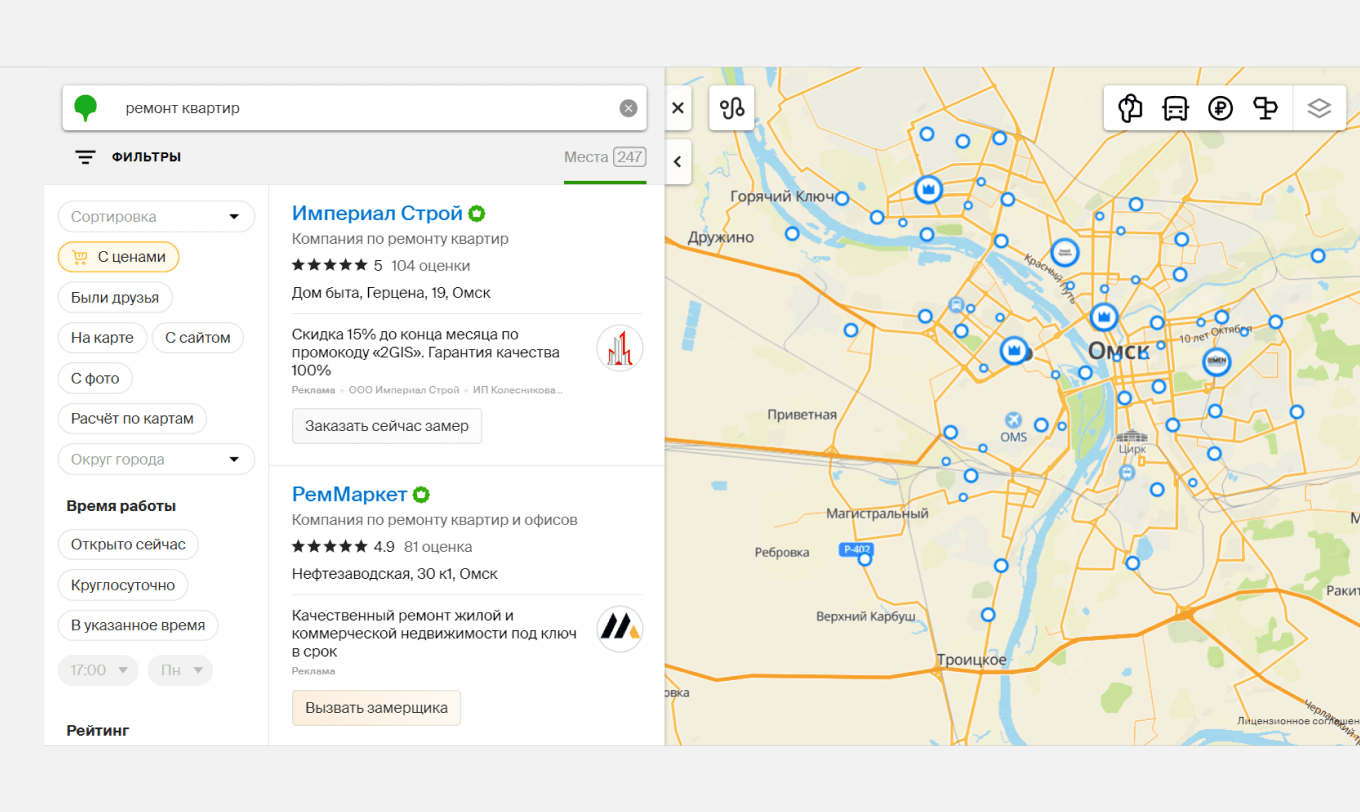Click the Ребровка label on map
This screenshot has width=1360, height=812.
[x=782, y=552]
